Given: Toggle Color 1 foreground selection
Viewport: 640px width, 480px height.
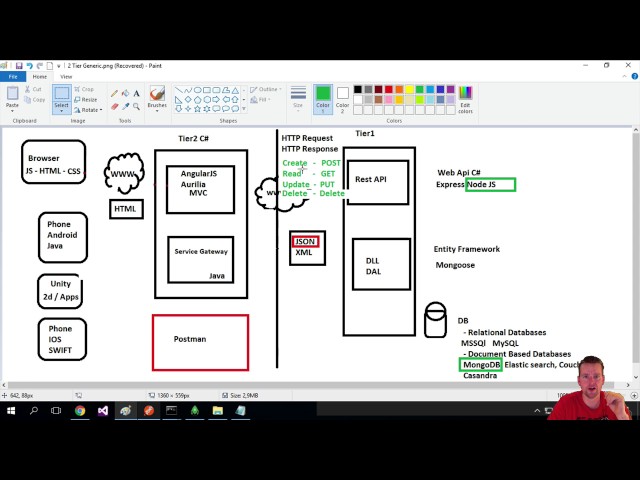Looking at the screenshot, I should click(x=323, y=98).
